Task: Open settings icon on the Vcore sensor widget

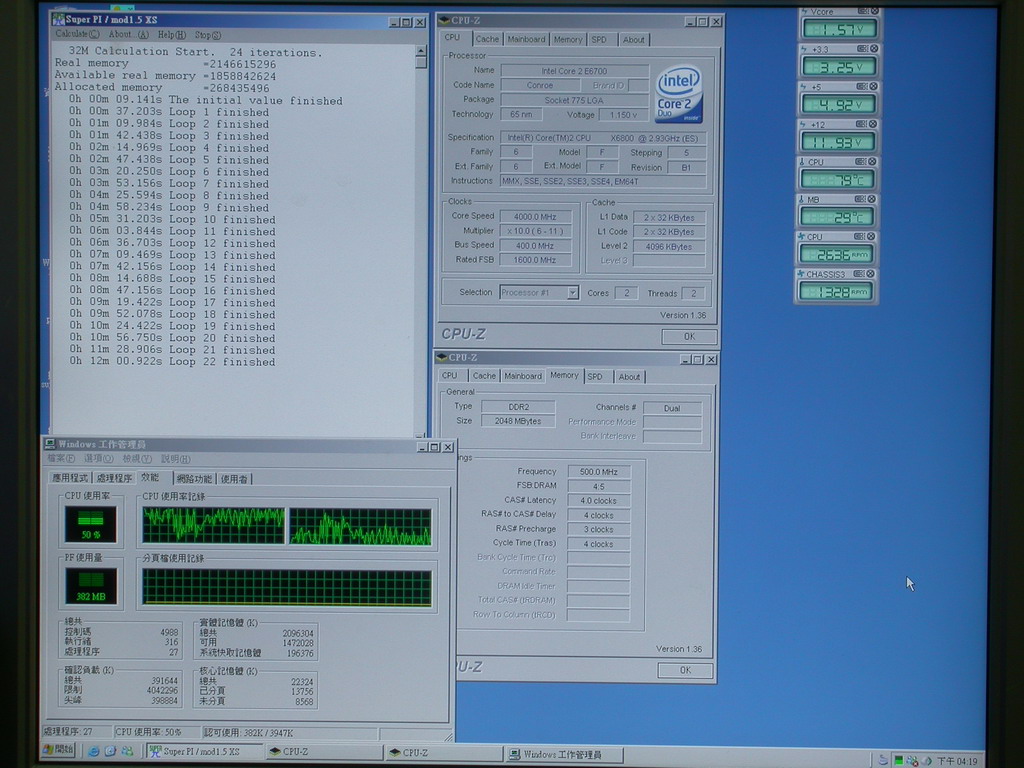Action: pos(863,11)
